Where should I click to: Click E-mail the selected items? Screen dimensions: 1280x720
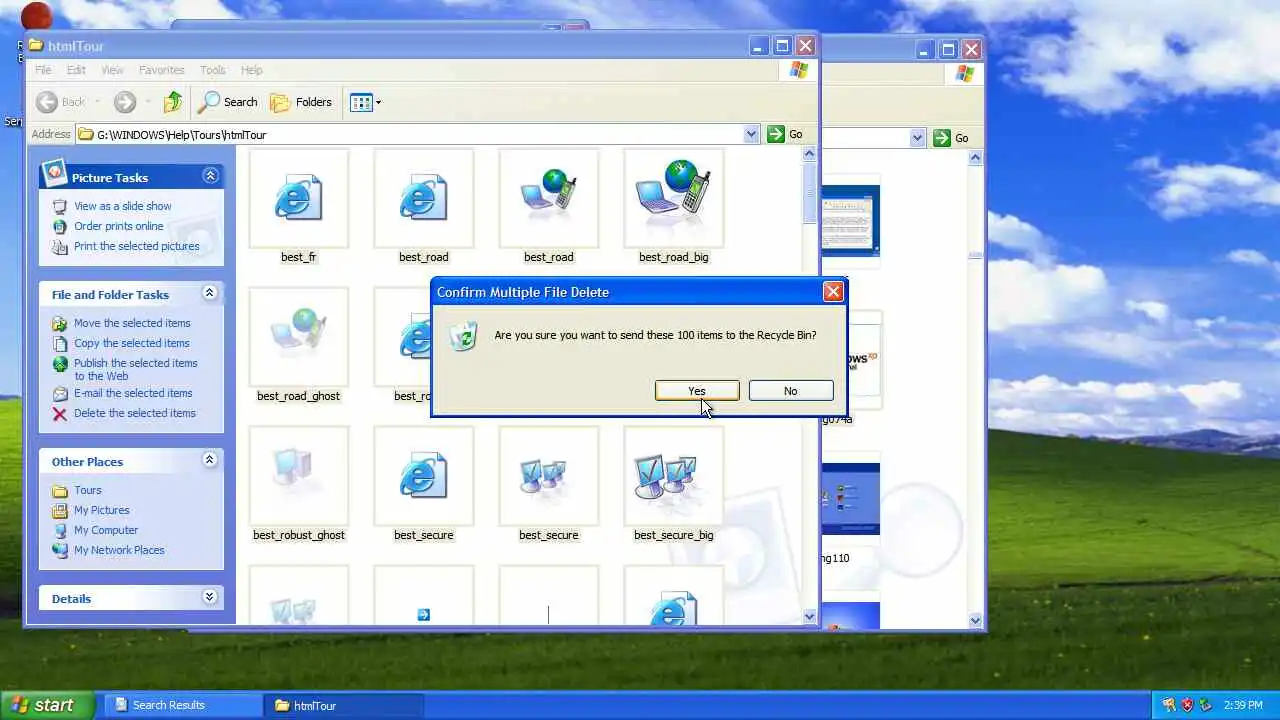133,393
